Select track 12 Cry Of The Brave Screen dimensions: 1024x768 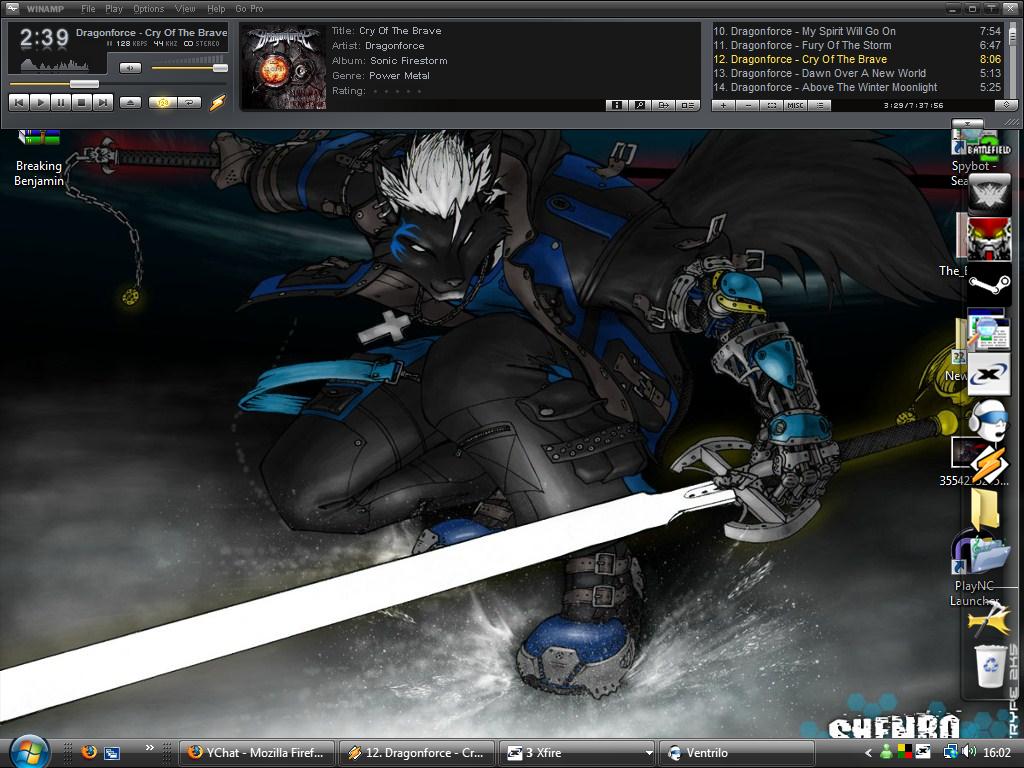pyautogui.click(x=857, y=59)
